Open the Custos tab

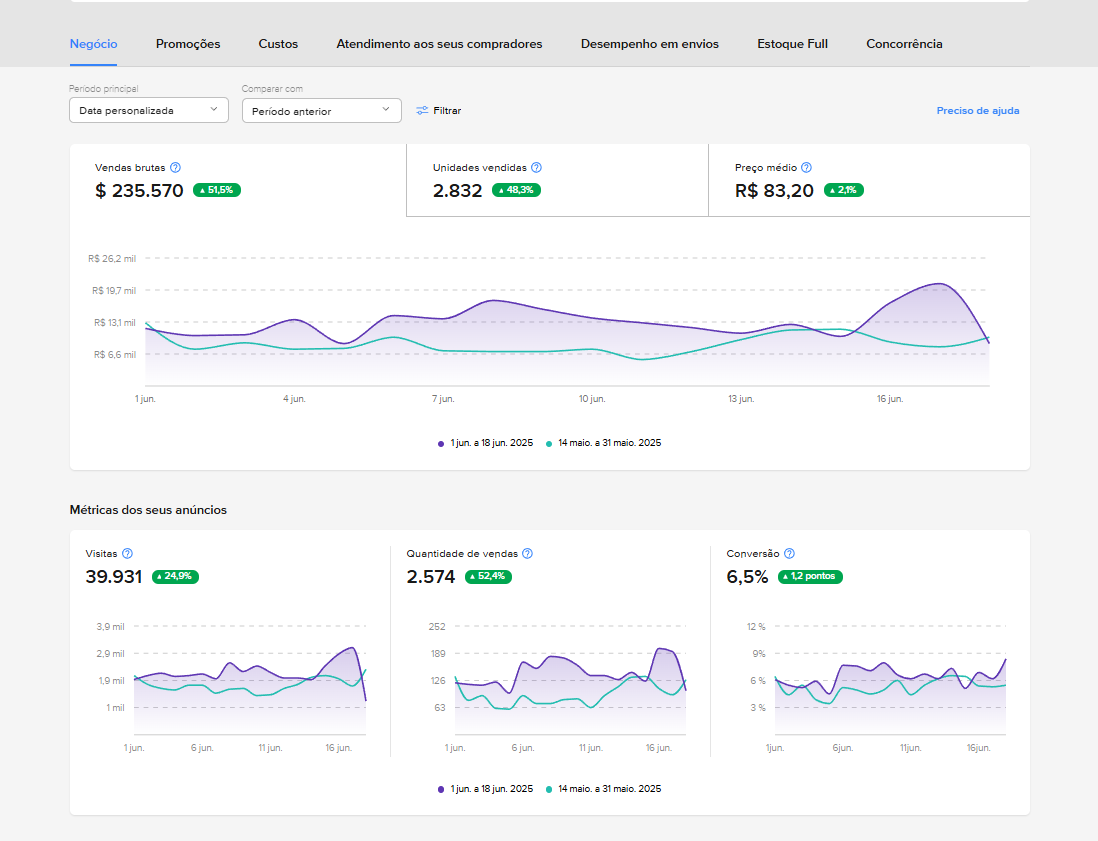point(278,44)
